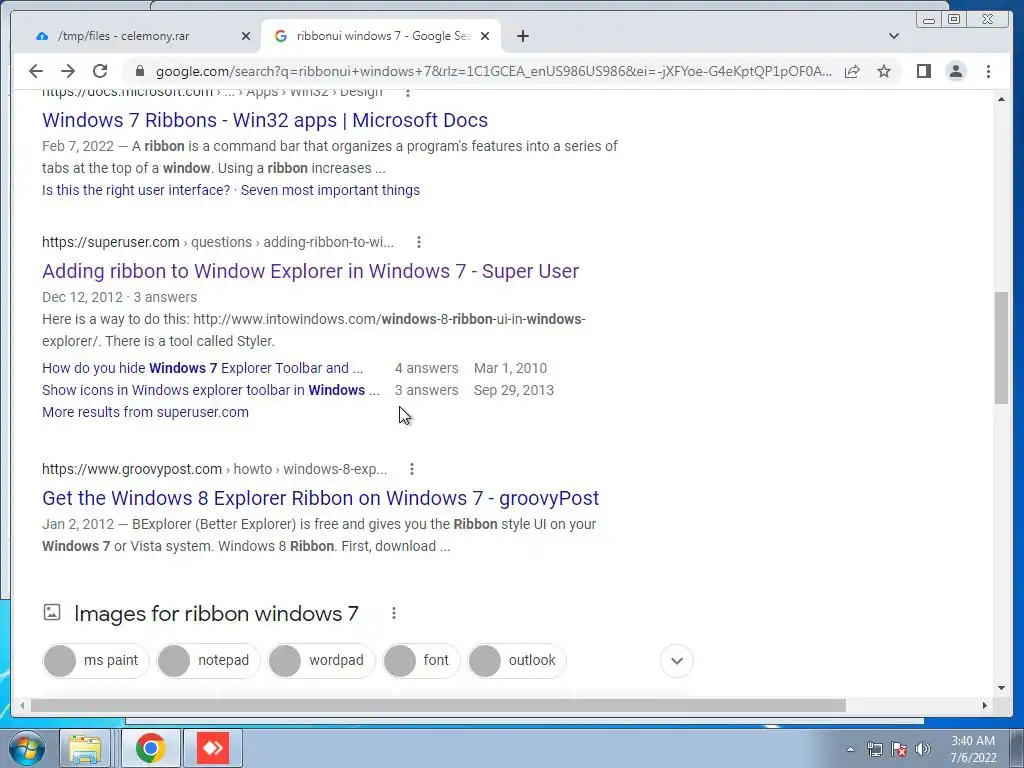Select the wordpad image filter chip
This screenshot has width=1024, height=768.
[321, 661]
